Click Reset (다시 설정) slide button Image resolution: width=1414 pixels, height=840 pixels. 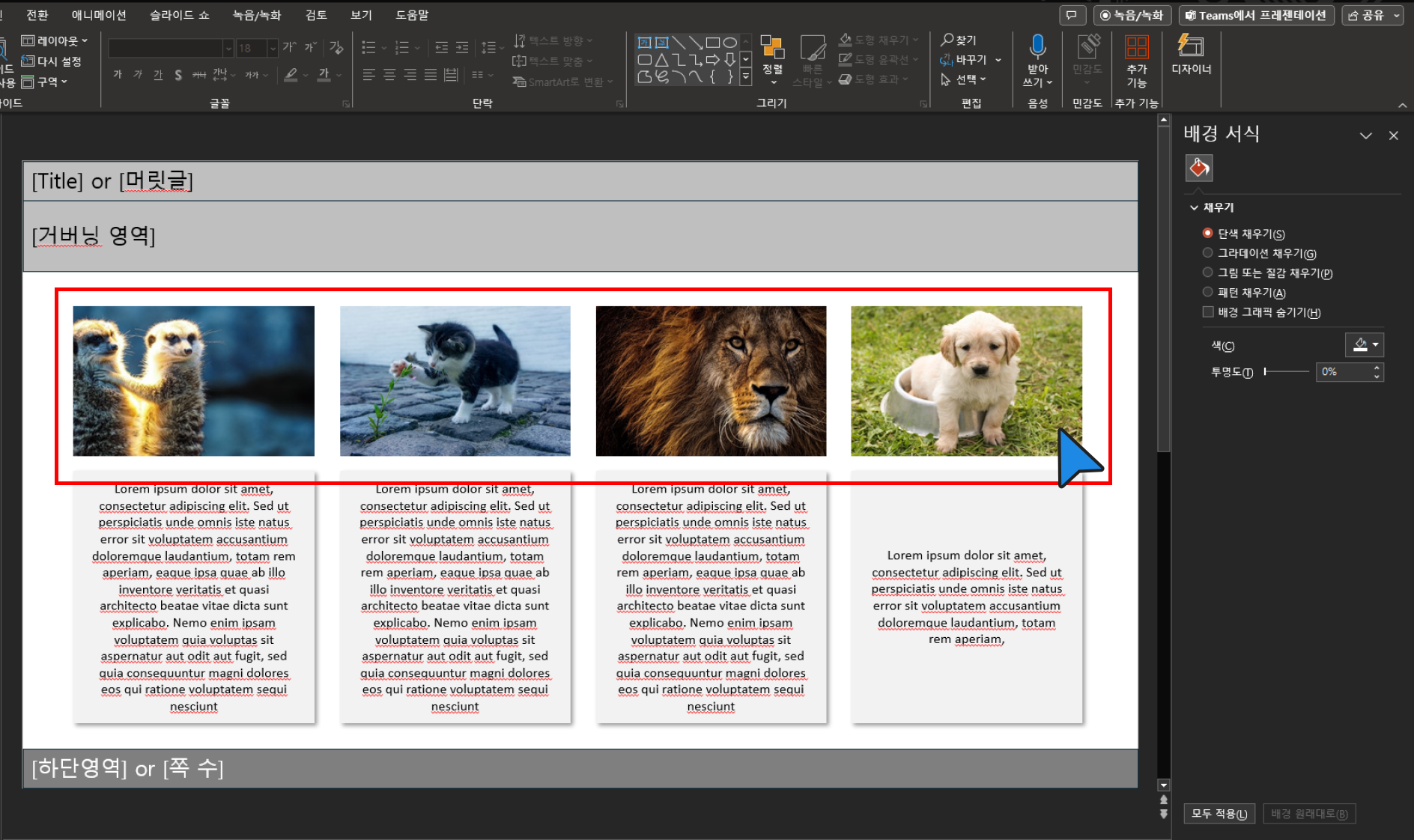51,61
